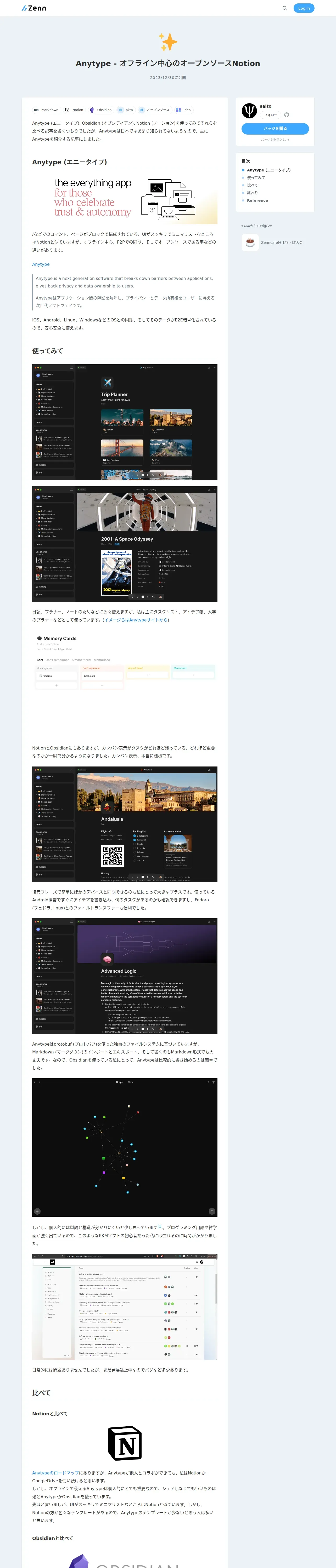Click the dark graph view image
Viewport: 336px width, 1568px height.
pos(124,1148)
